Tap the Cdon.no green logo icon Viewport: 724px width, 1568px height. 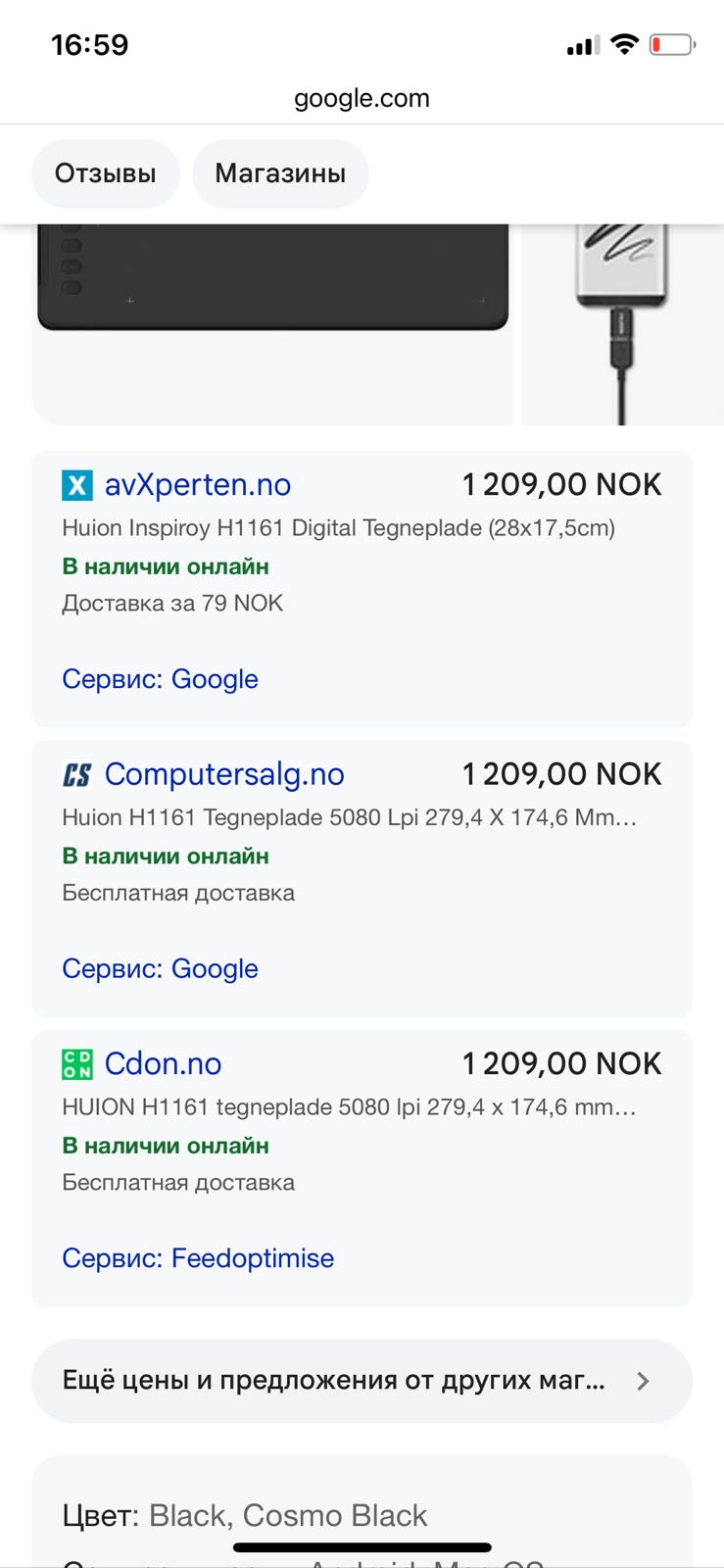pos(77,1064)
